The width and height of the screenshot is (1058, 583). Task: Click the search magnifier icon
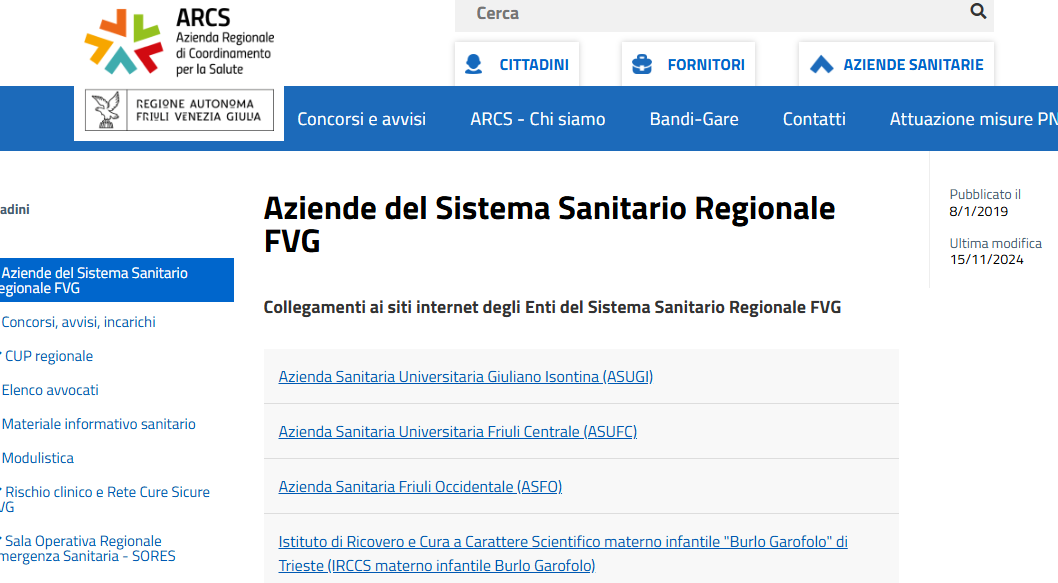(x=978, y=11)
